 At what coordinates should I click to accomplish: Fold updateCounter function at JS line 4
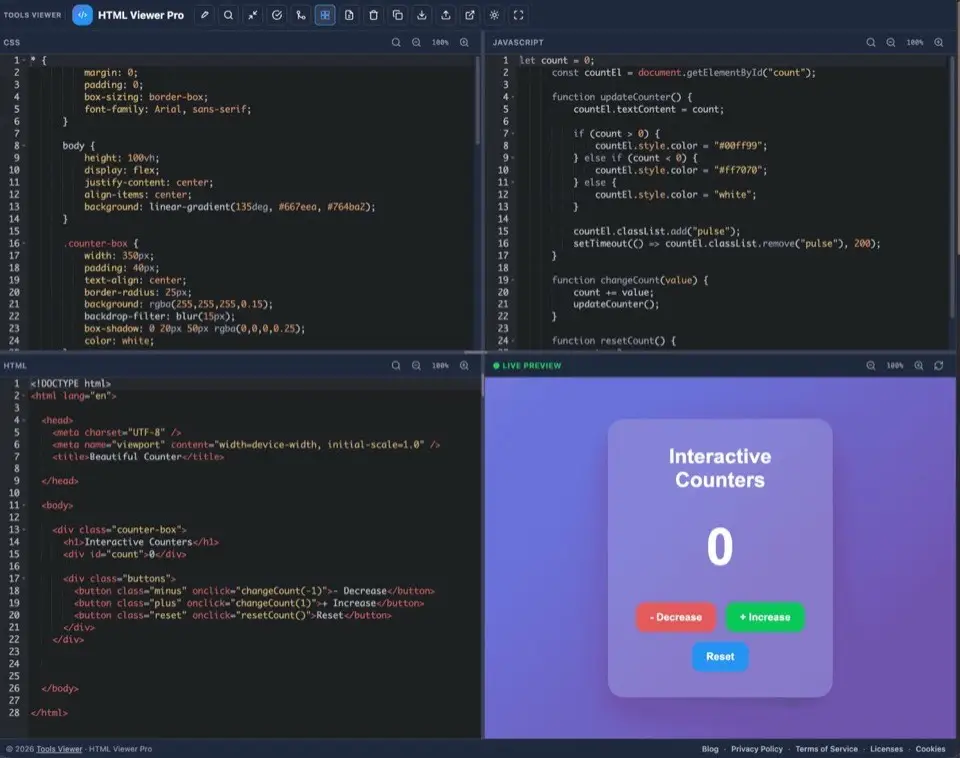(512, 97)
